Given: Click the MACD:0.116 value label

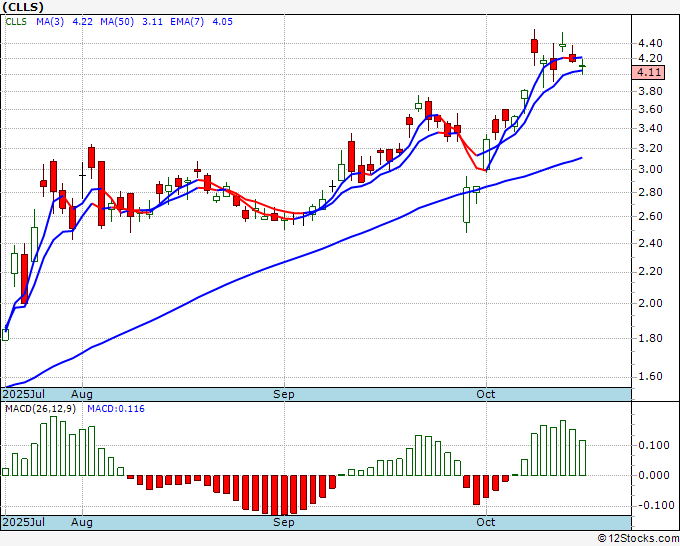Looking at the screenshot, I should coord(116,409).
